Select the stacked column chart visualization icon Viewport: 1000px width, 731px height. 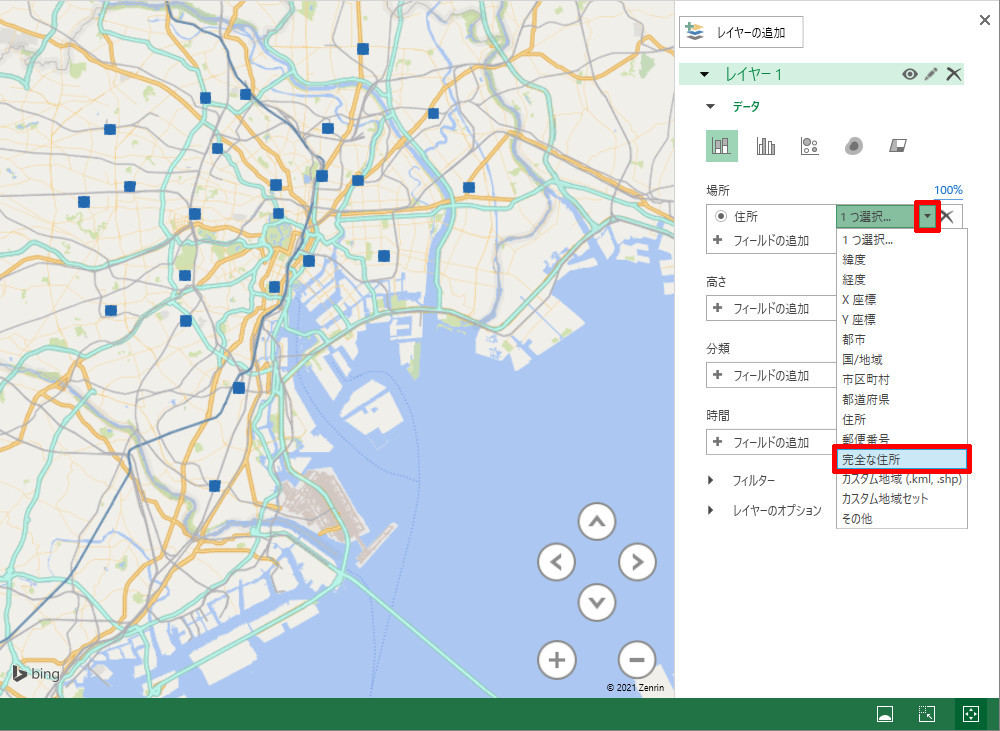pos(721,146)
